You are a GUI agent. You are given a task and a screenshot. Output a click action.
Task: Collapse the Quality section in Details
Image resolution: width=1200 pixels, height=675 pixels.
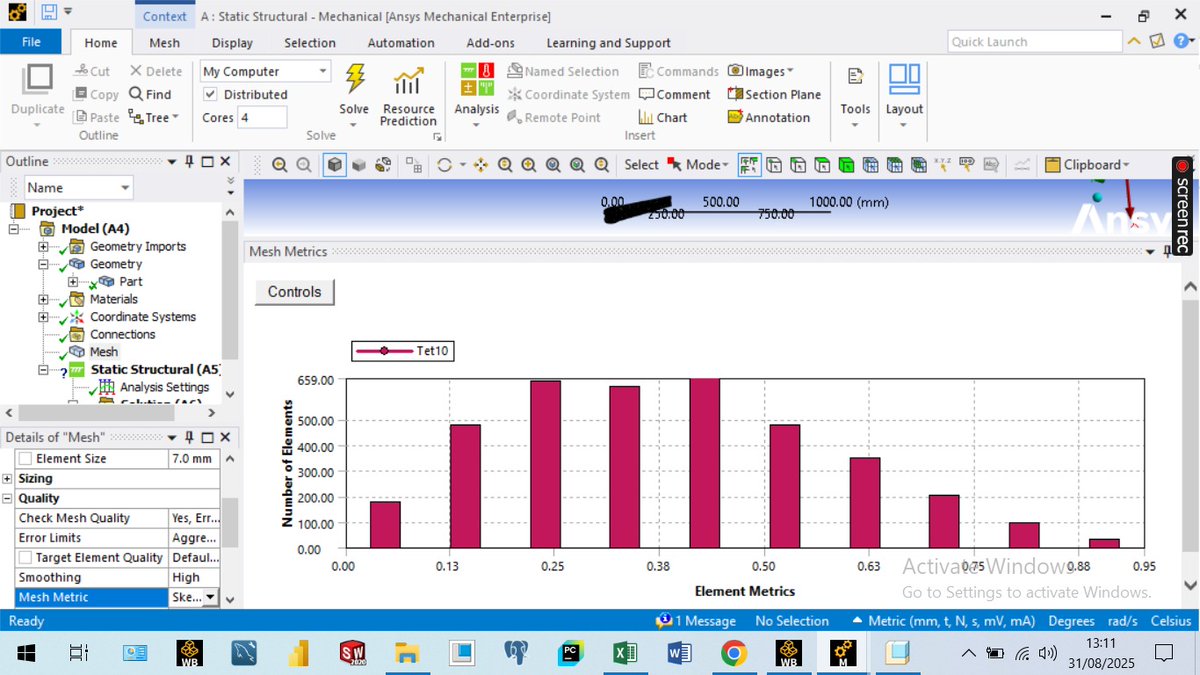click(8, 498)
